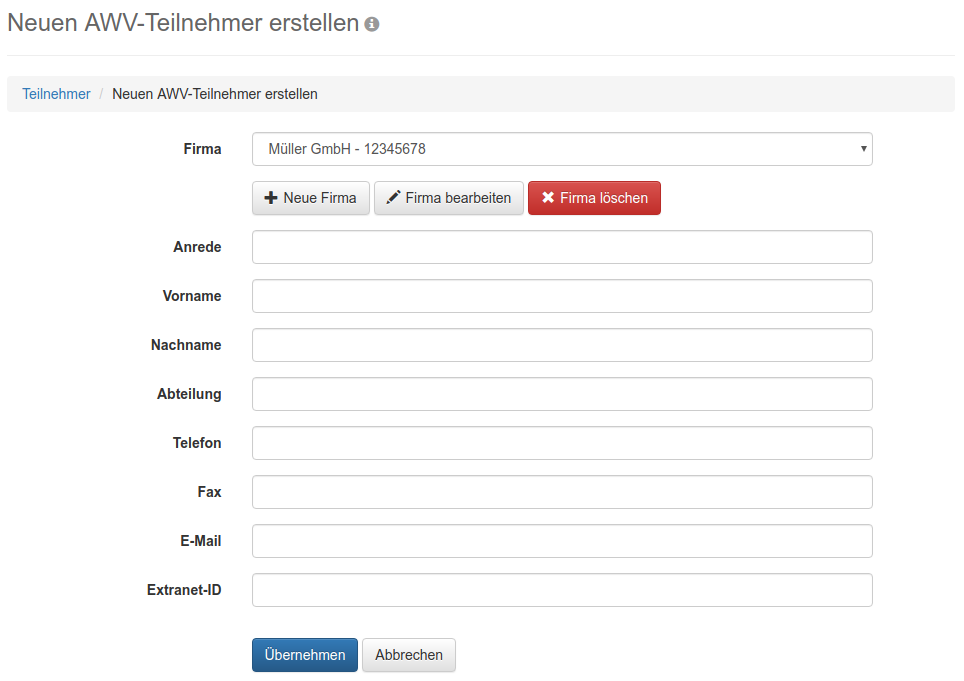Focus the Abteilung input field
Image resolution: width=964 pixels, height=681 pixels.
click(x=562, y=394)
